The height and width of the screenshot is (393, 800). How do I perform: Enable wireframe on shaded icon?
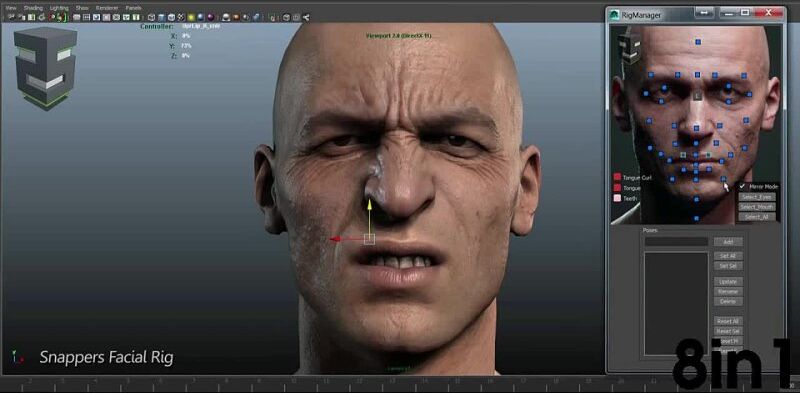pos(171,17)
